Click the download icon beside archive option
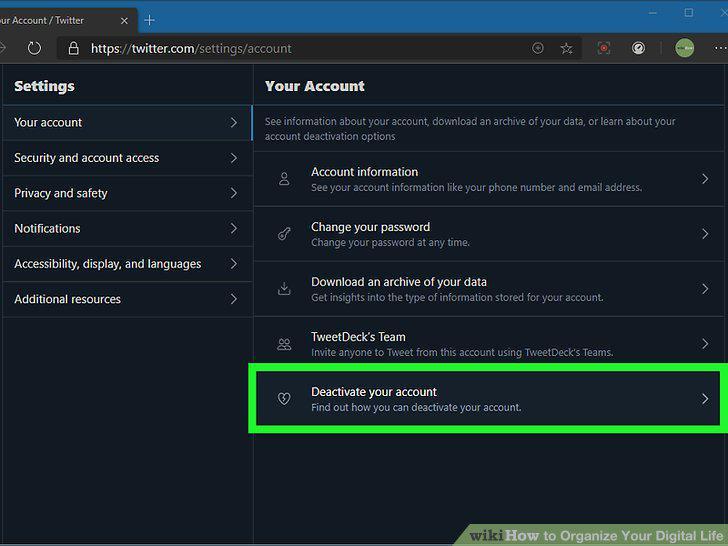Image resolution: width=728 pixels, height=546 pixels. [284, 288]
